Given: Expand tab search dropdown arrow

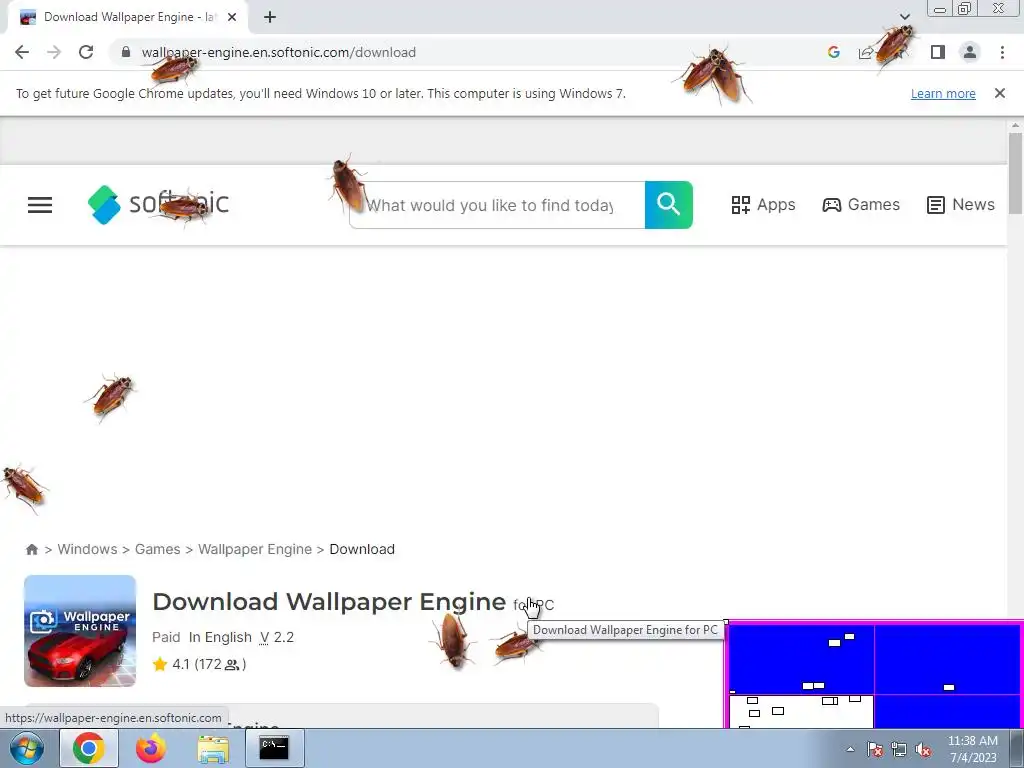Looking at the screenshot, I should coord(904,17).
